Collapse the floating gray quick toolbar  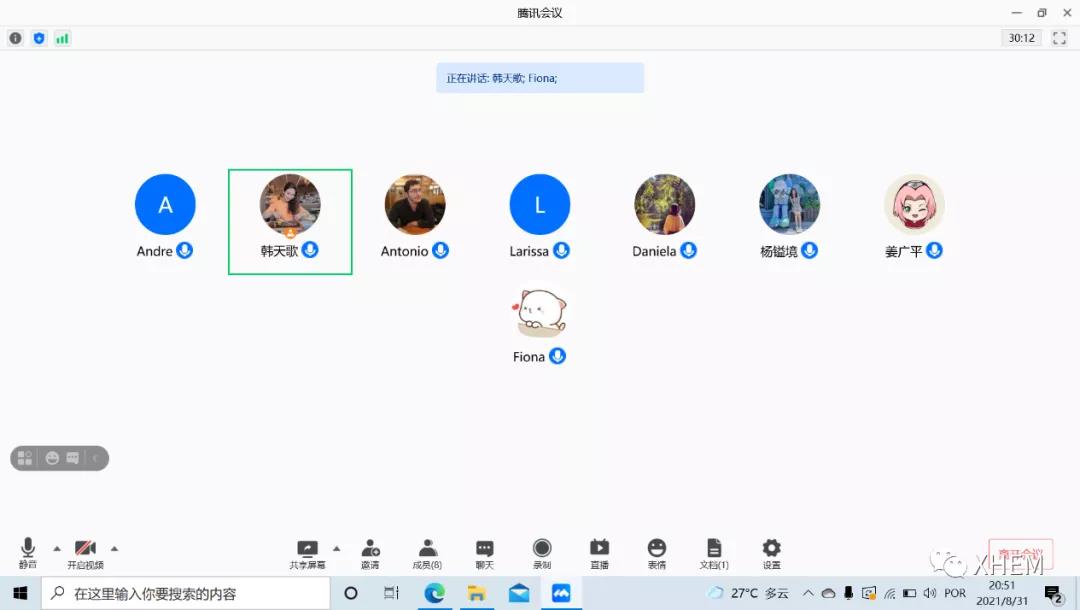[96, 458]
